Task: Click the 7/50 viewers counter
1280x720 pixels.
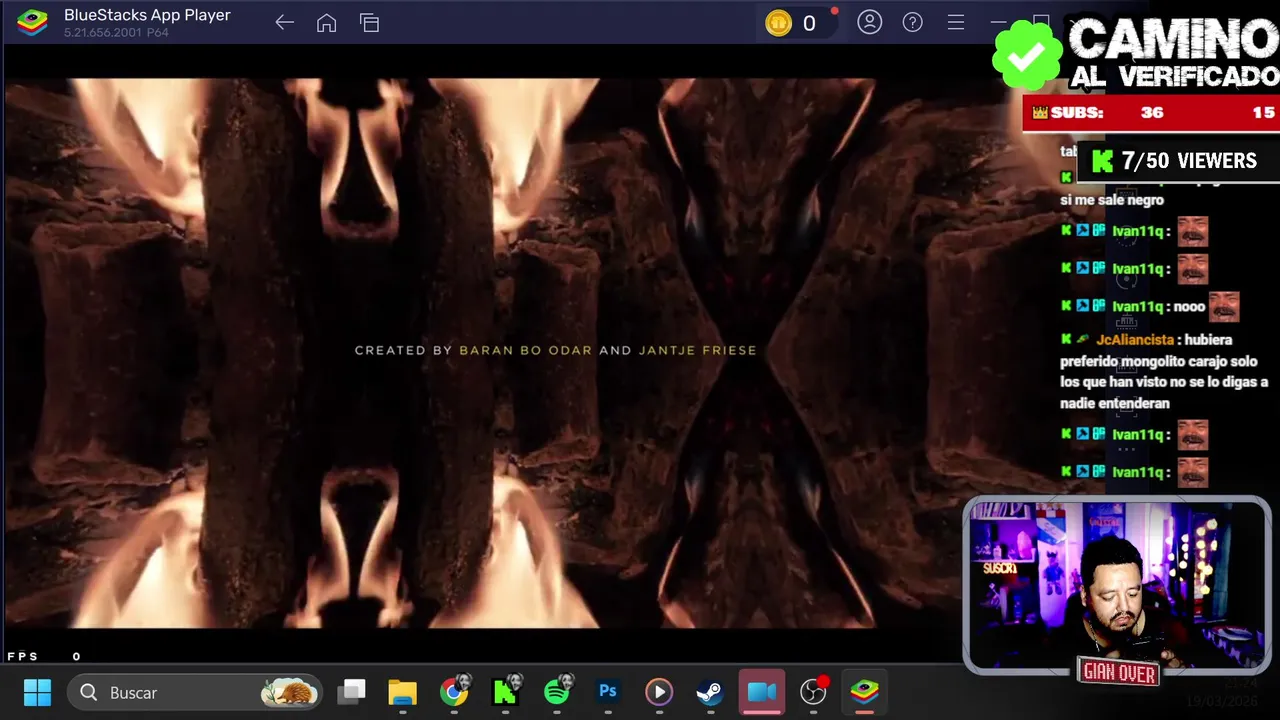Action: click(x=1177, y=160)
